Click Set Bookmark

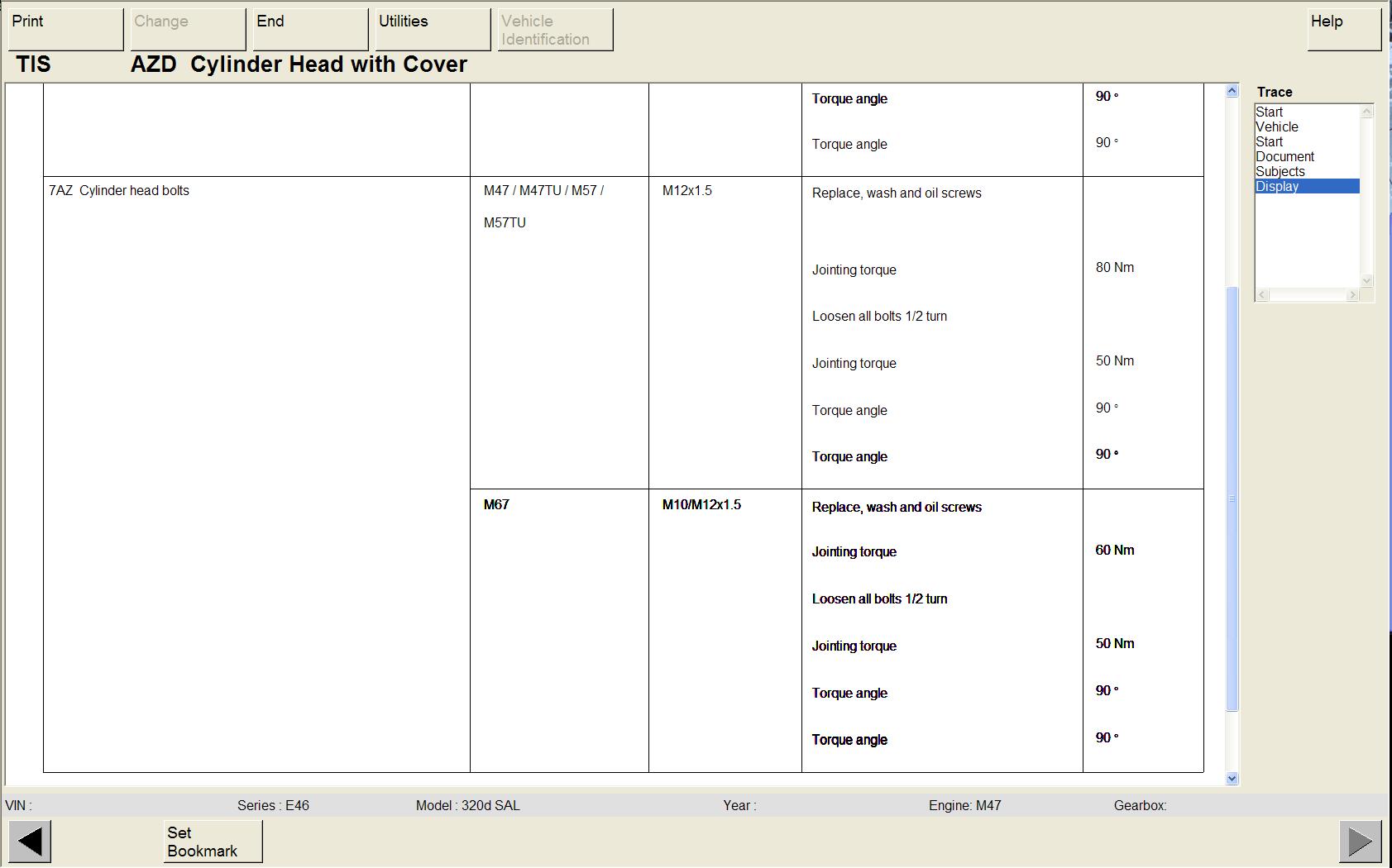click(213, 842)
